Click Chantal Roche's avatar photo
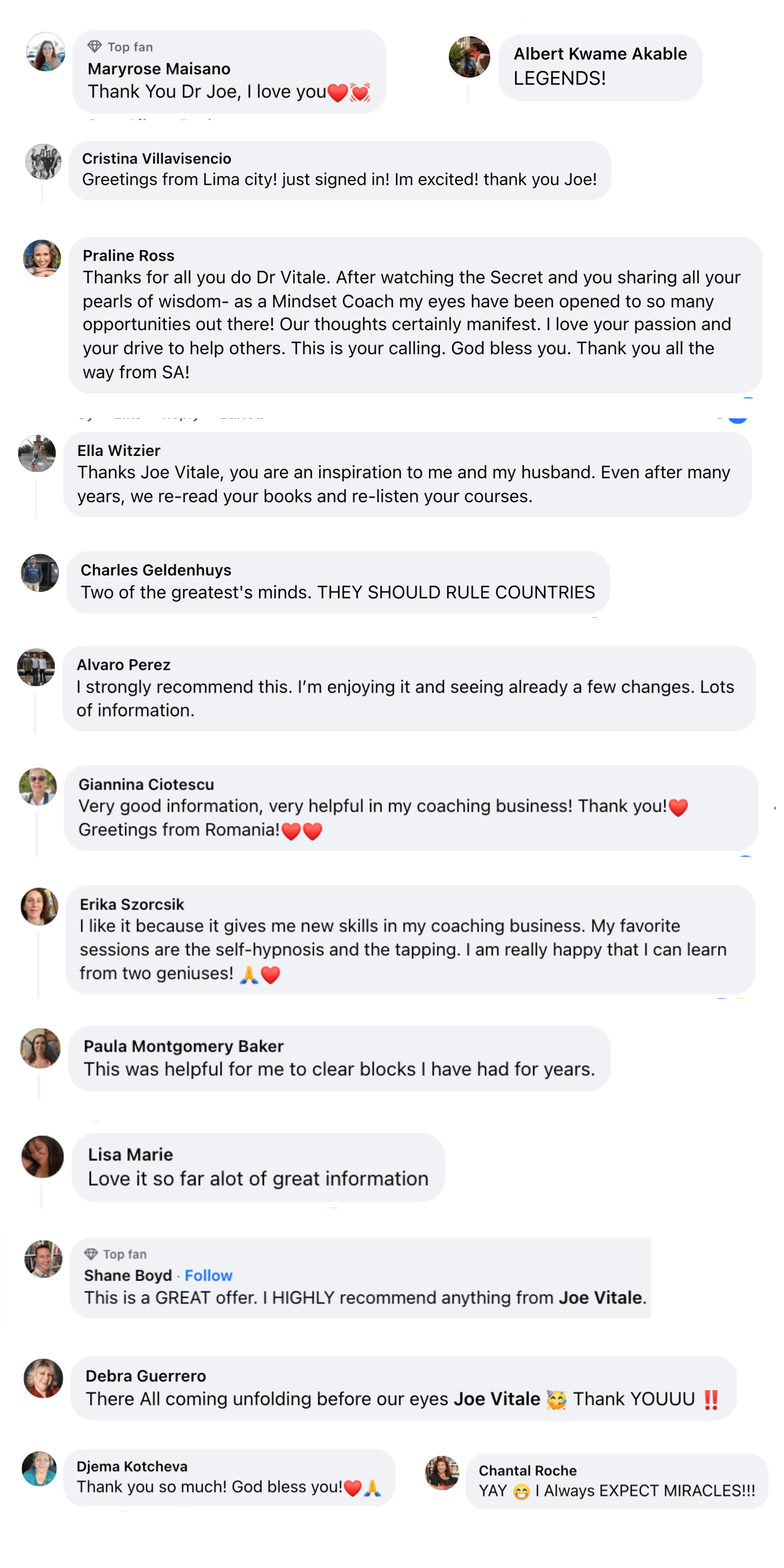This screenshot has height=1568, width=784. (442, 1472)
